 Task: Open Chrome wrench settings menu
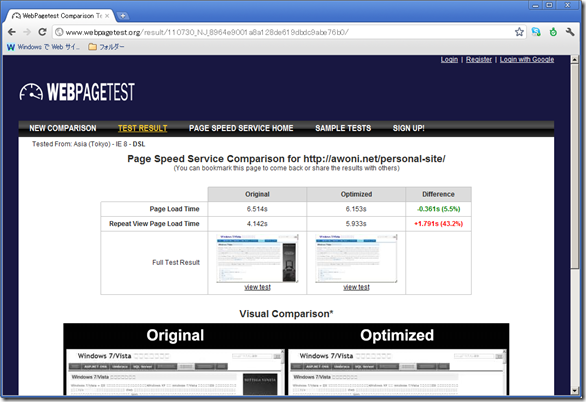[x=570, y=32]
